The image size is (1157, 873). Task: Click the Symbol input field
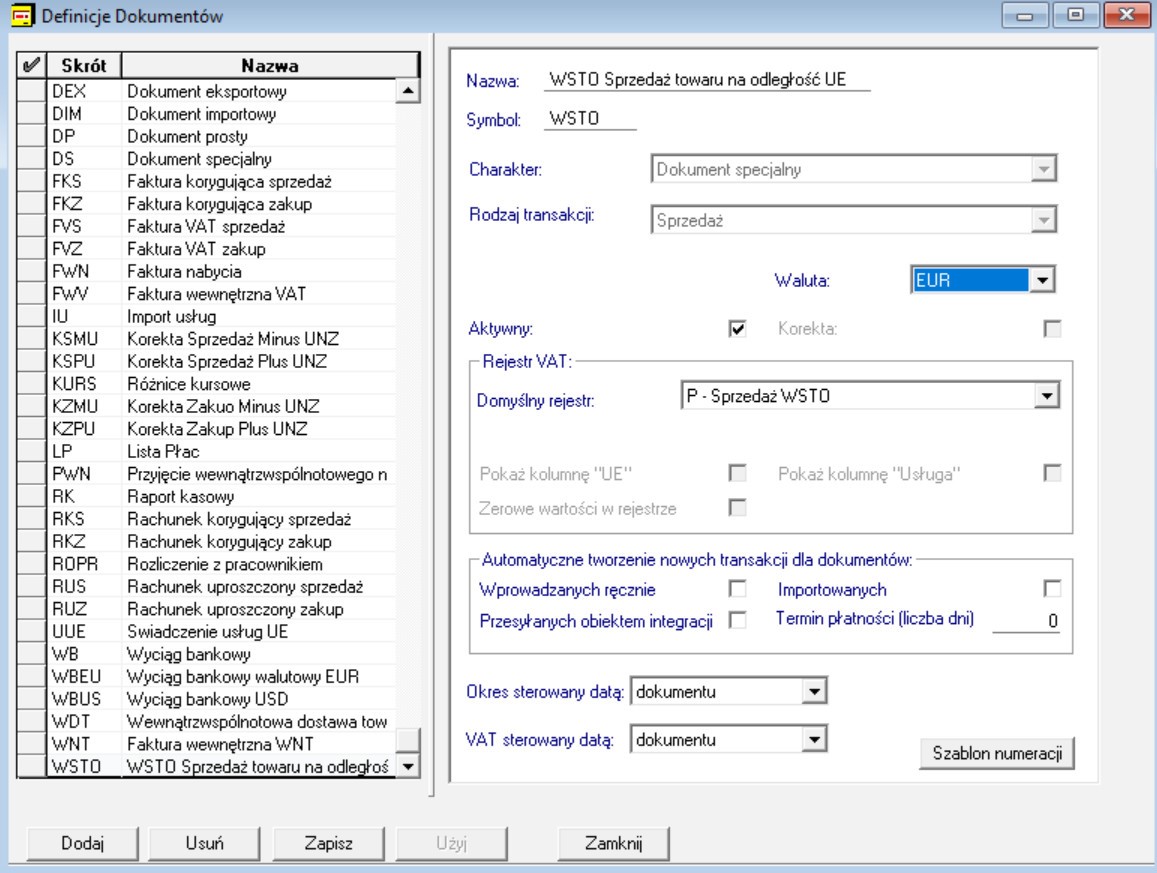pos(590,118)
